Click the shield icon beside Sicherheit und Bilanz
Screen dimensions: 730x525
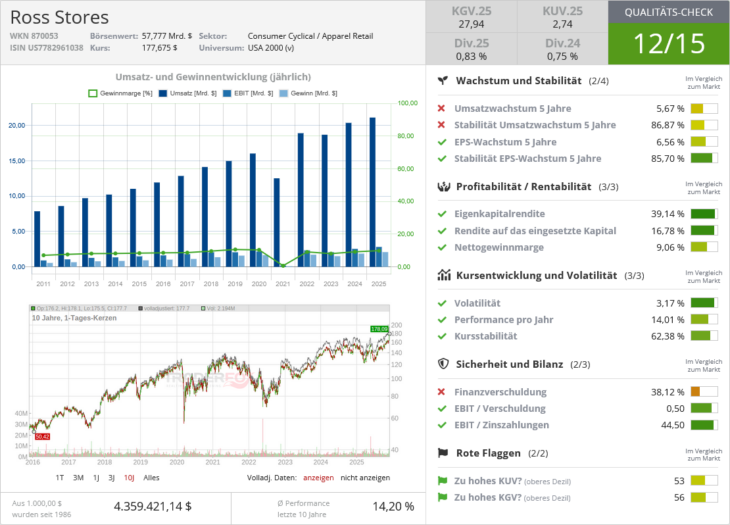click(443, 364)
